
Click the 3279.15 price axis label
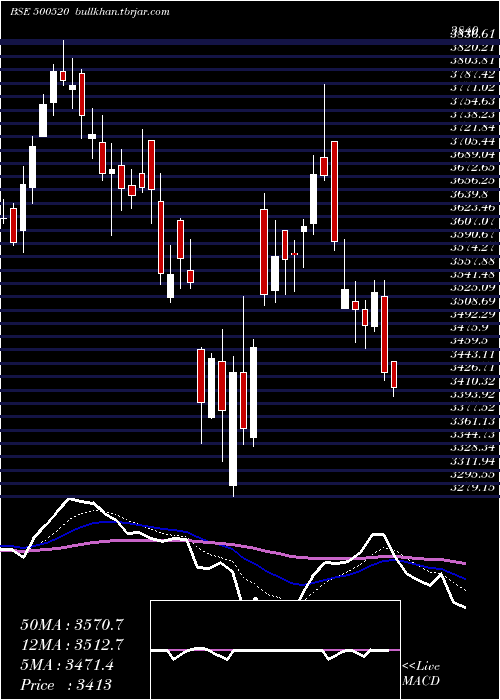(472, 488)
